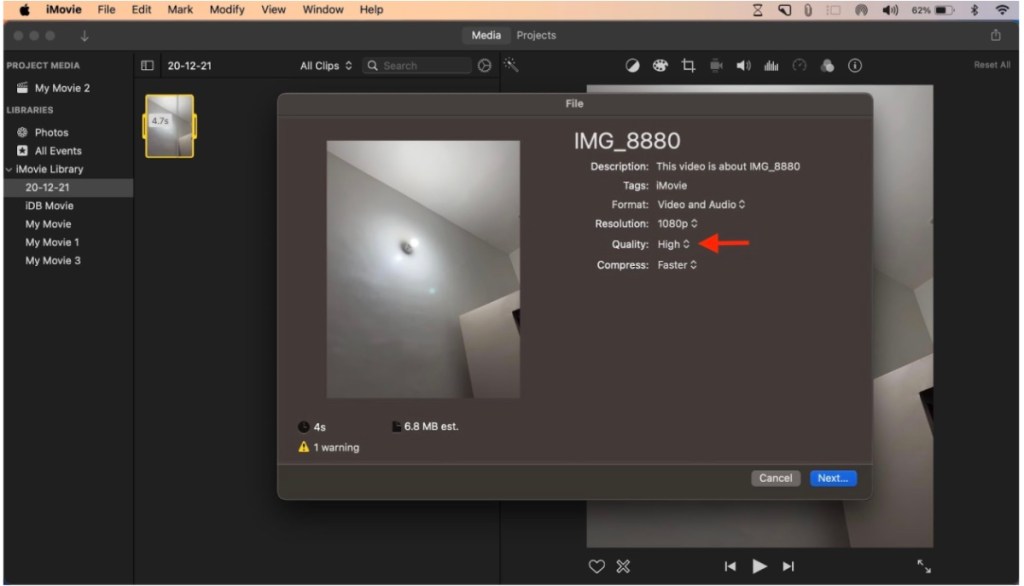Image resolution: width=1024 pixels, height=586 pixels.
Task: Open the Compress Faster dropdown
Action: point(677,265)
